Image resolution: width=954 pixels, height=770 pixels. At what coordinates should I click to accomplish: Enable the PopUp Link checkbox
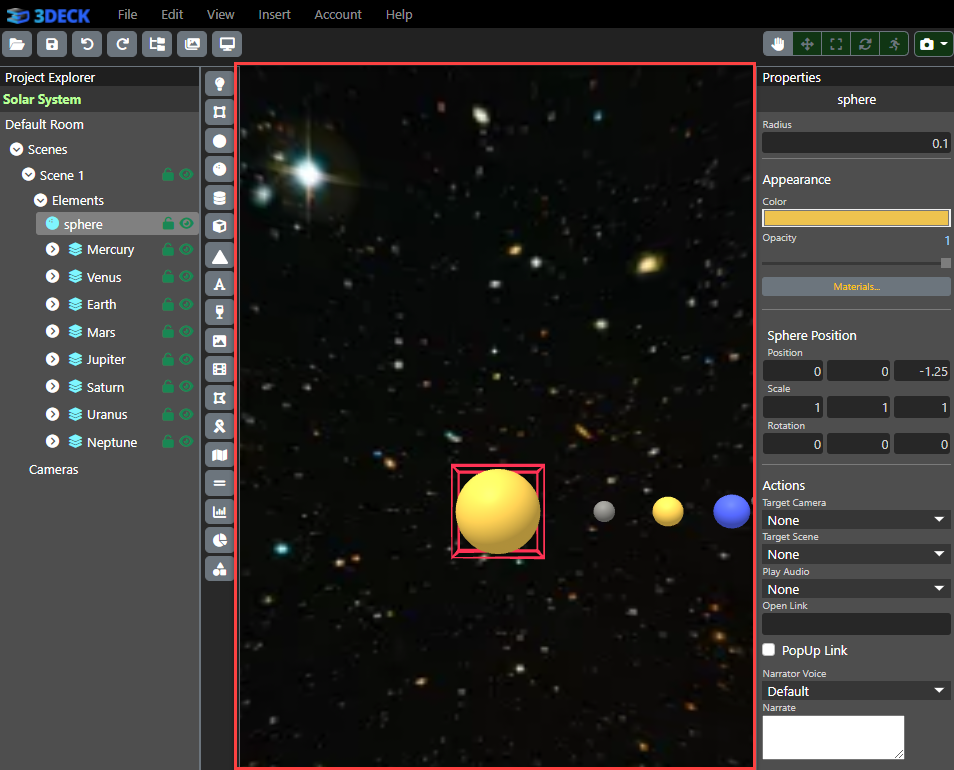769,650
